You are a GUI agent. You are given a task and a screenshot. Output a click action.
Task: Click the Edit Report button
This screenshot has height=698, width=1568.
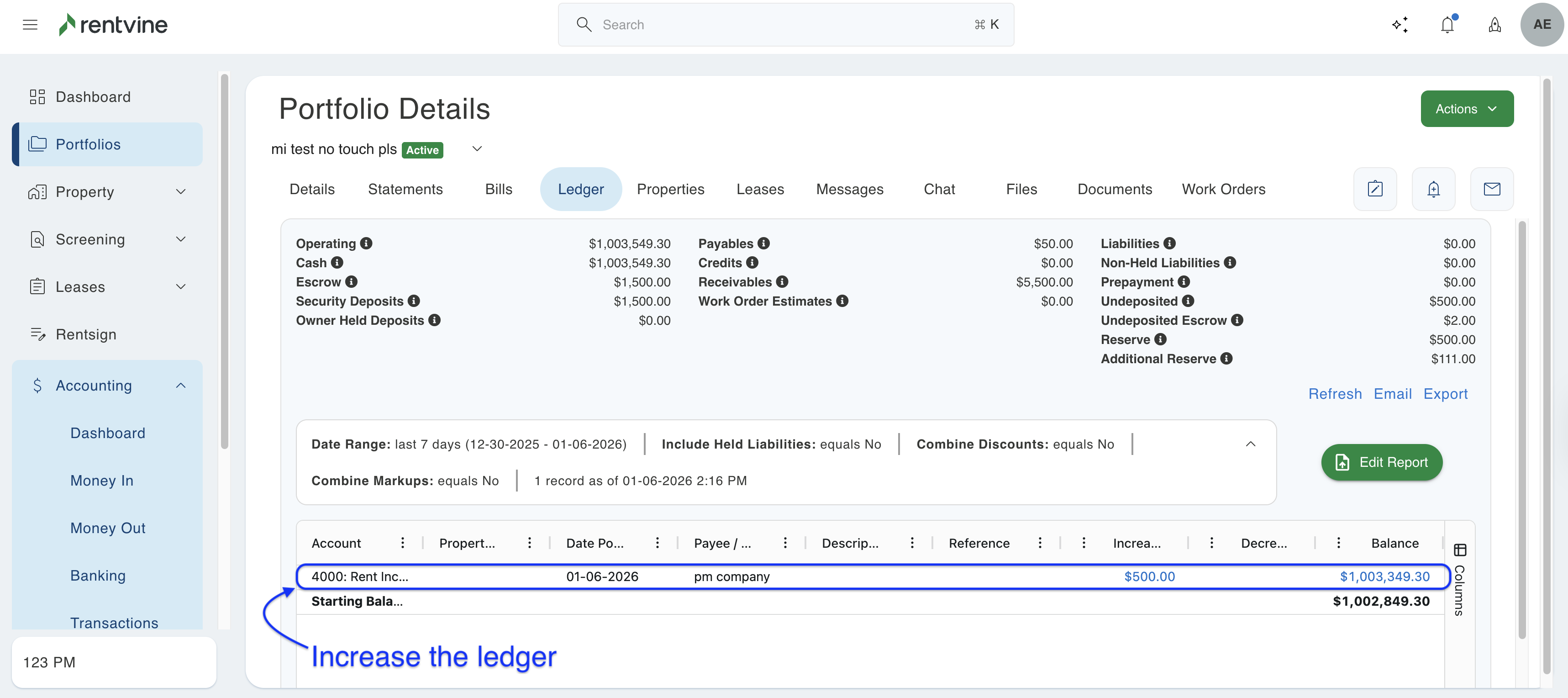1381,462
